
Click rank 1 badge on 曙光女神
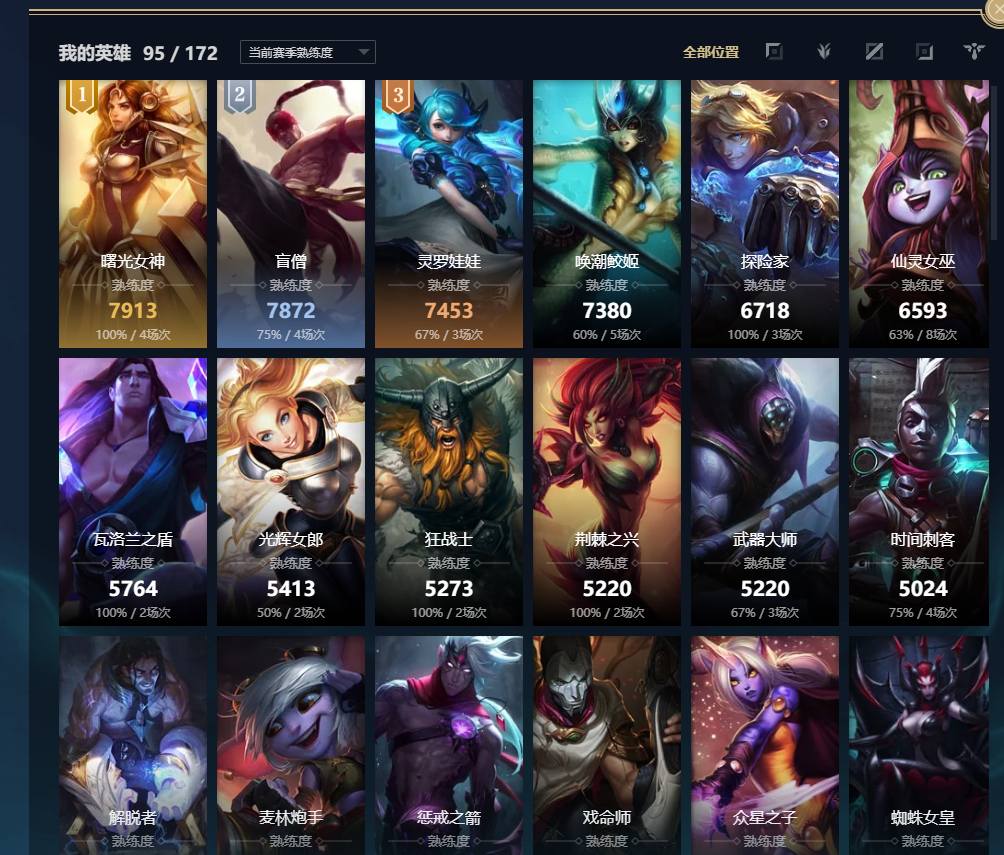click(x=81, y=96)
